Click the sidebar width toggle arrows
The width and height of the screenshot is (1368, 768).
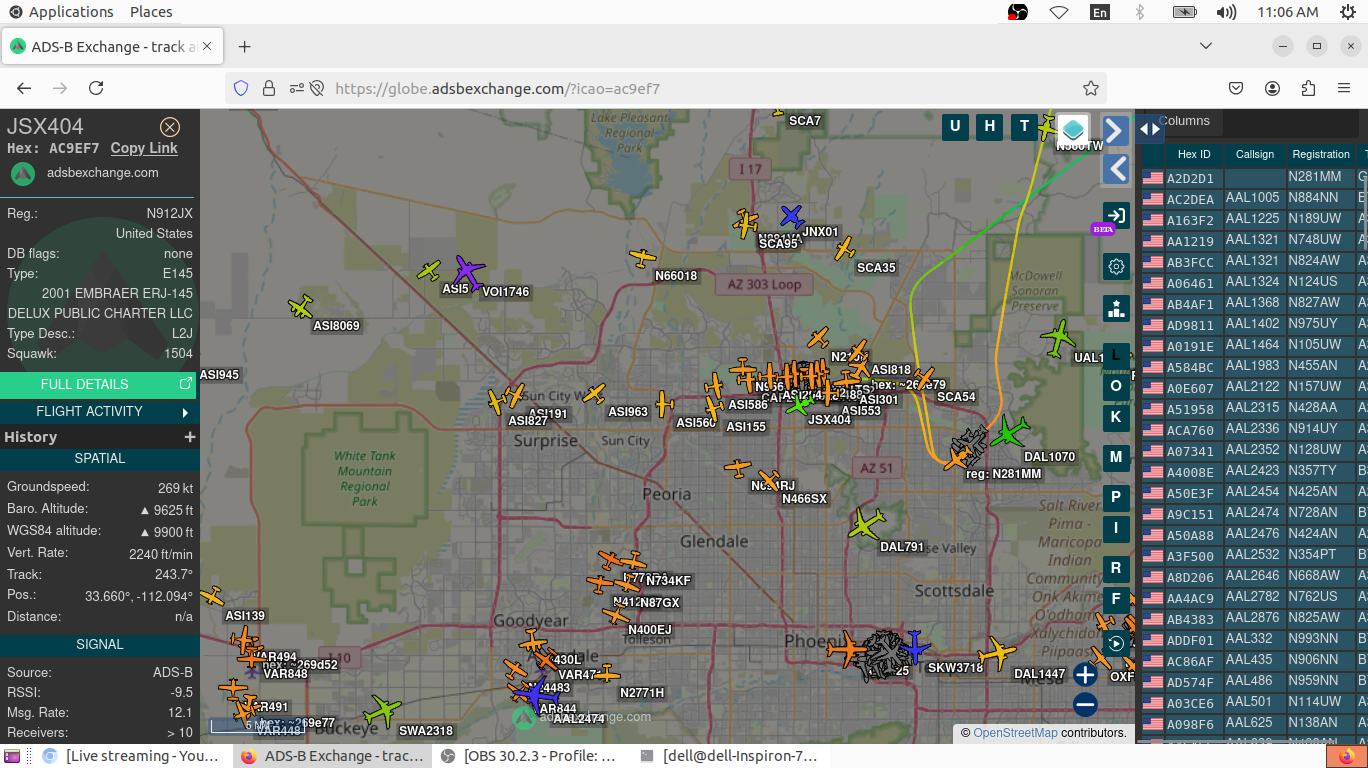(1150, 128)
